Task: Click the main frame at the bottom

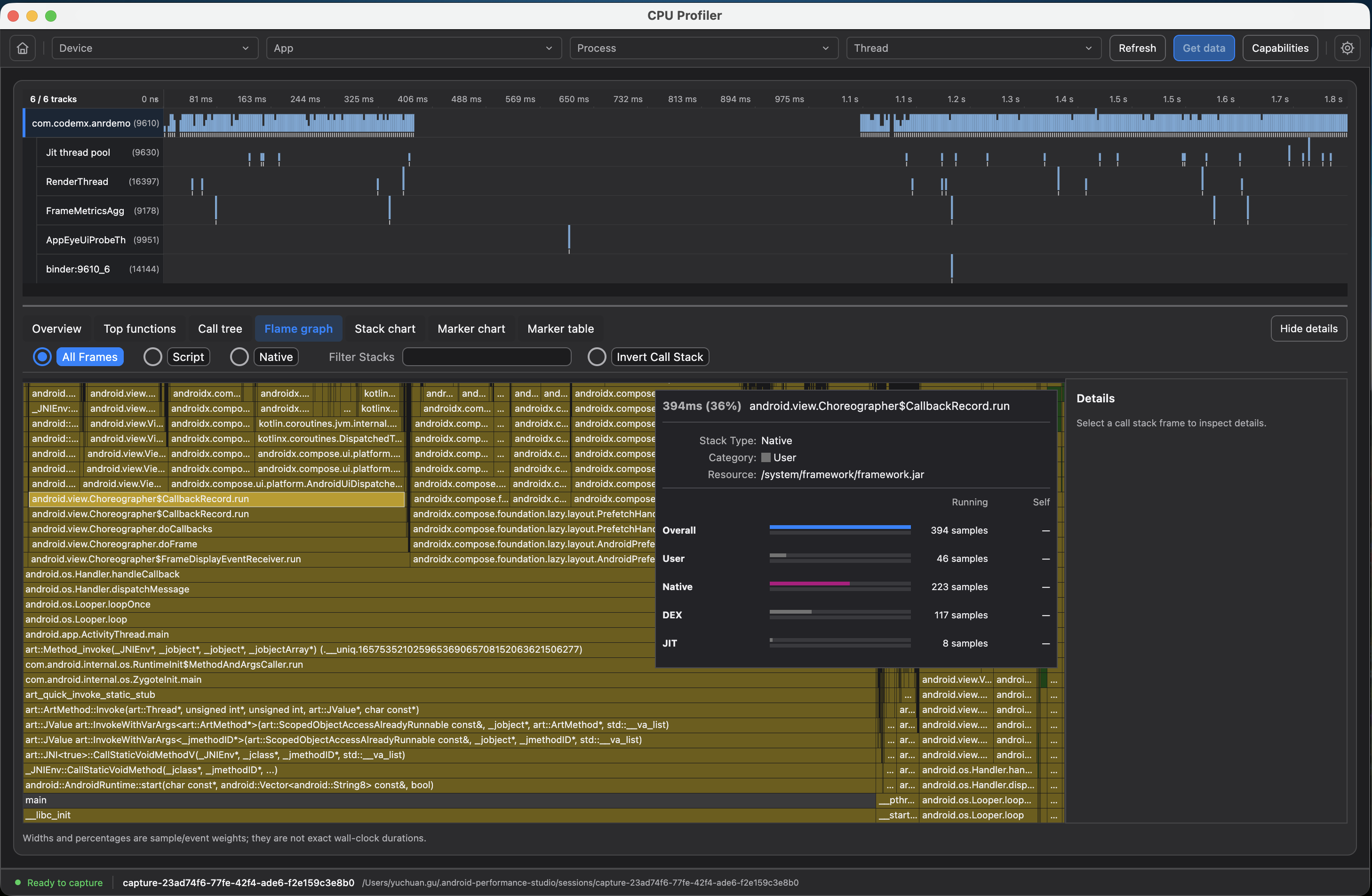Action: (x=450, y=800)
